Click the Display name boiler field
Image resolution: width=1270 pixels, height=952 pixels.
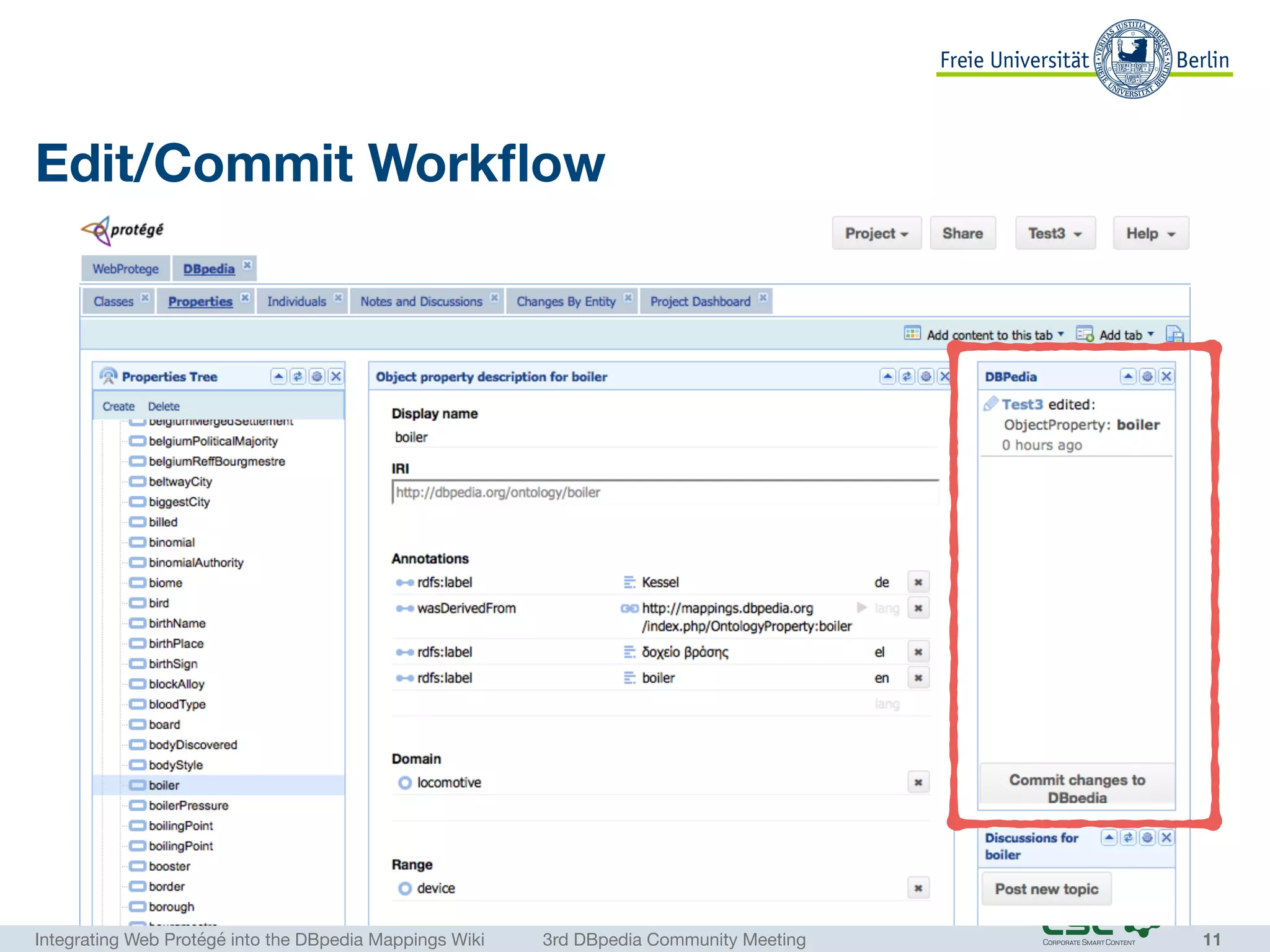tap(664, 438)
